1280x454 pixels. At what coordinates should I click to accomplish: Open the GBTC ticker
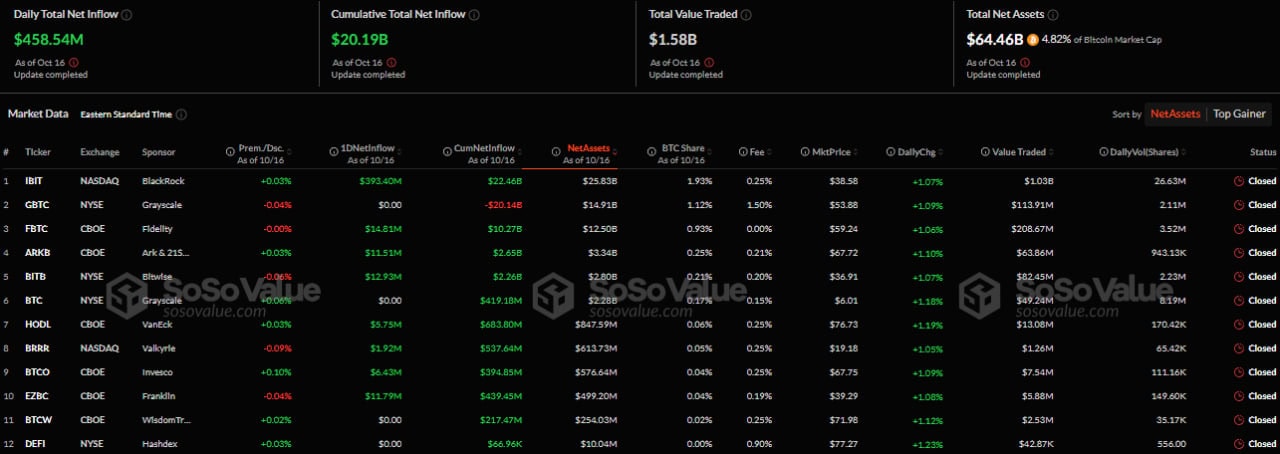37,205
